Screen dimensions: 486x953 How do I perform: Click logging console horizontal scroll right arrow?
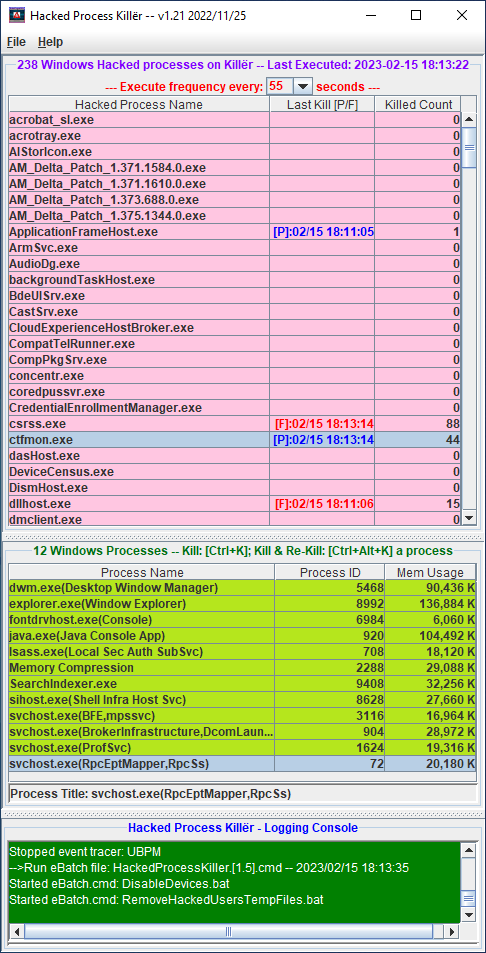click(451, 931)
